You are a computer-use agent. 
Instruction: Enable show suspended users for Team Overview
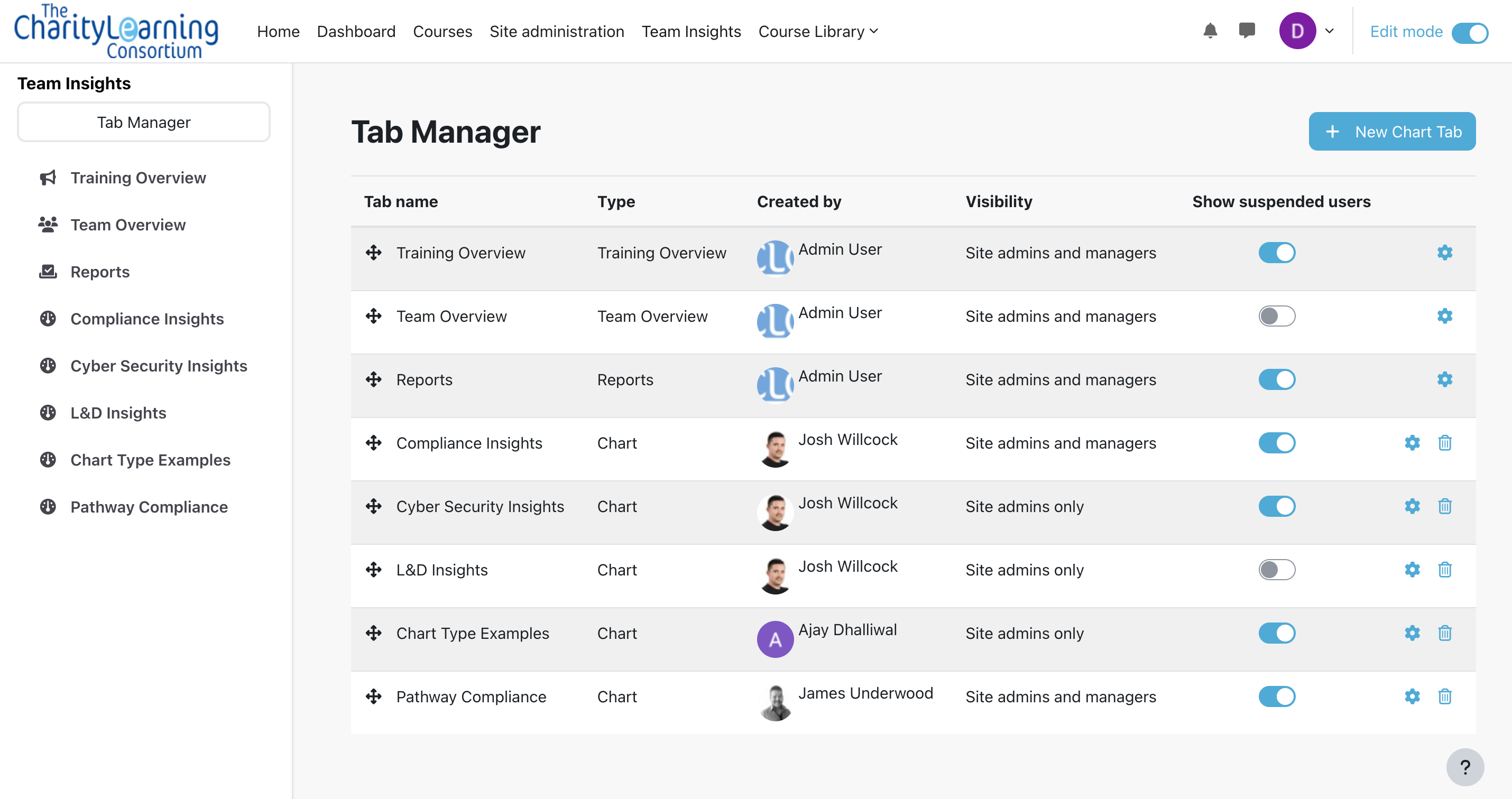(x=1276, y=316)
